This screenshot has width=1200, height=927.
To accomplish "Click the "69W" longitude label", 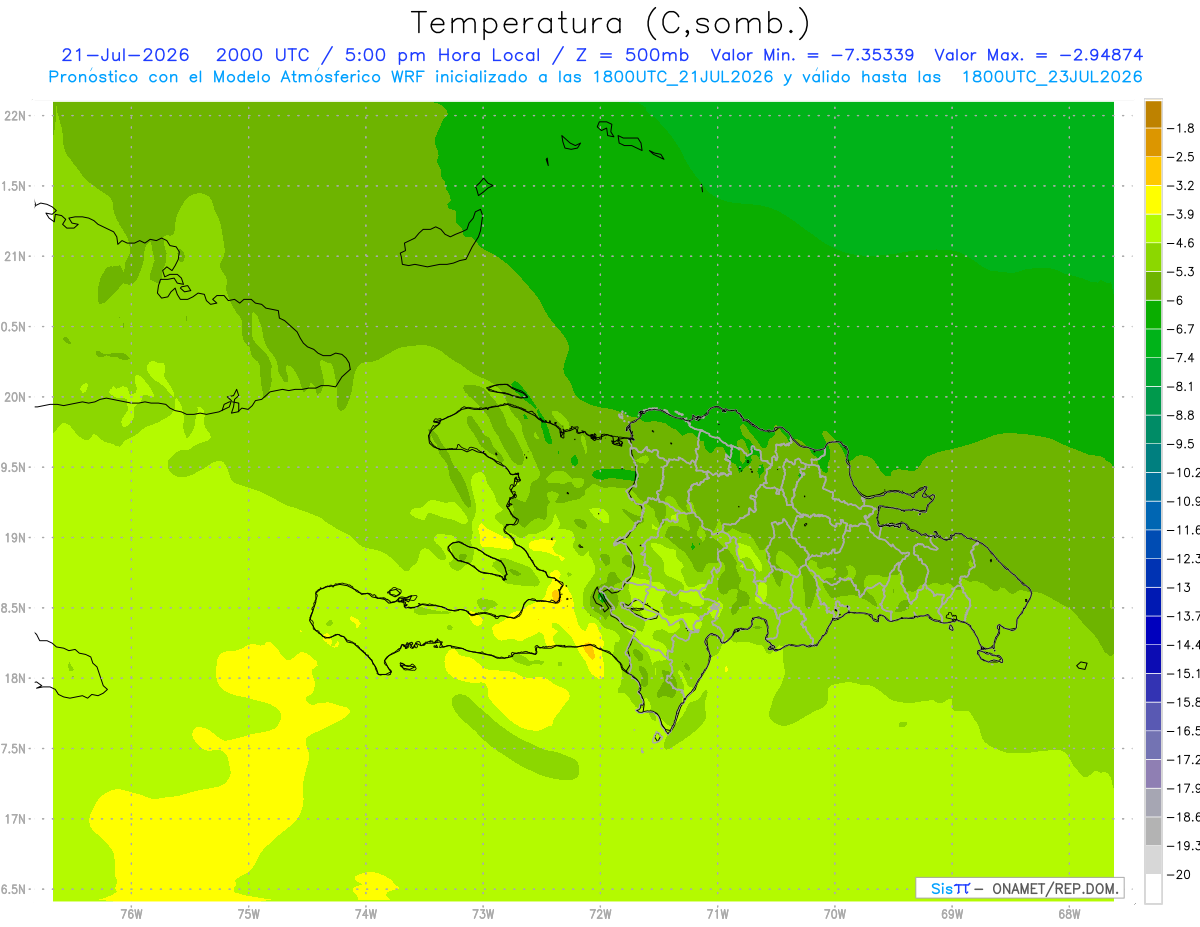I will [x=952, y=914].
